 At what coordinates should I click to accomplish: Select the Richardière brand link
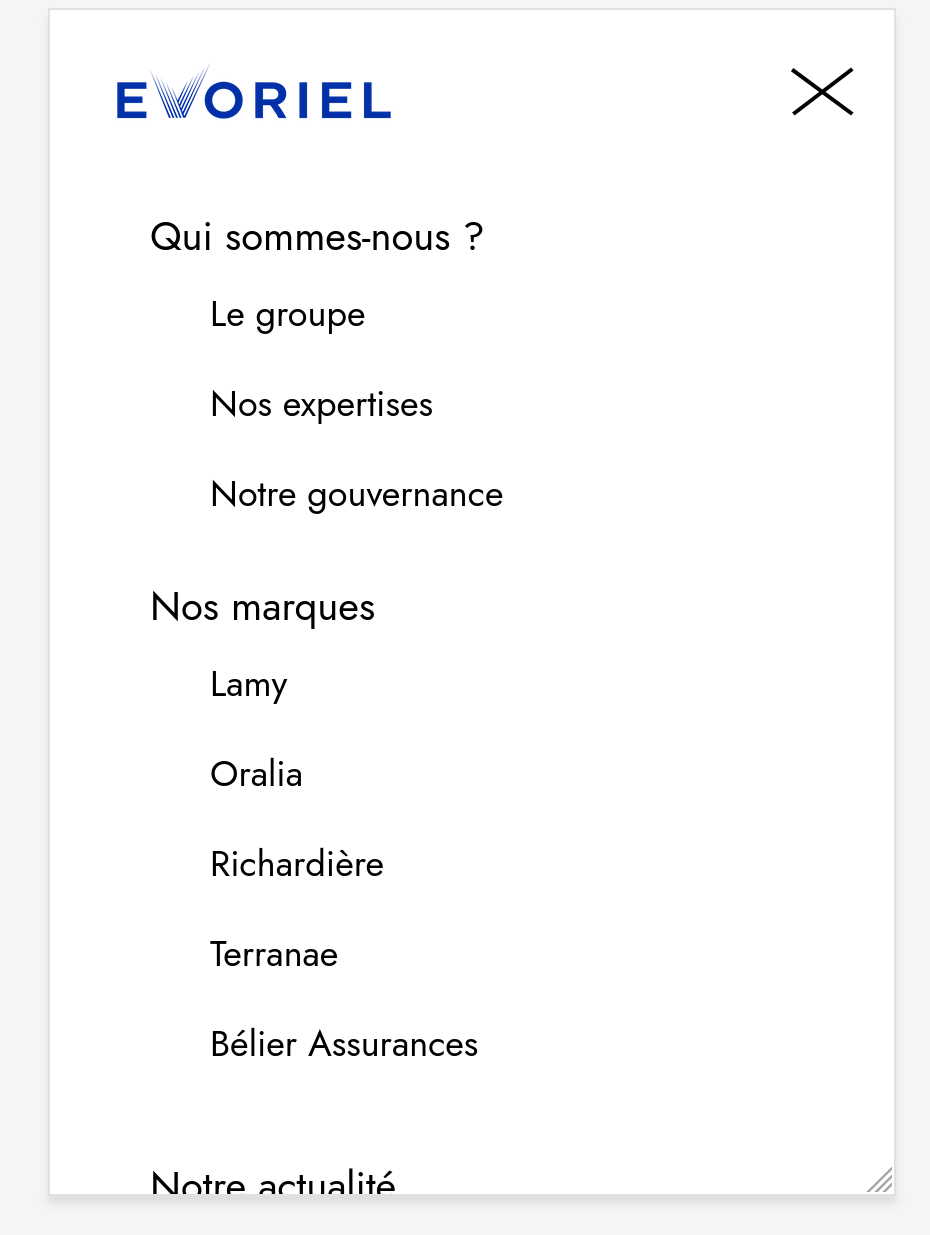[296, 864]
